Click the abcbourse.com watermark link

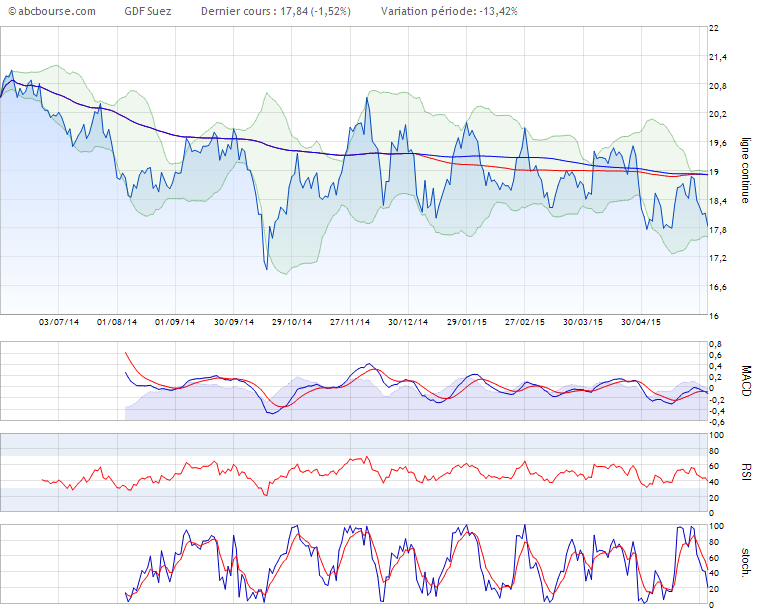click(x=51, y=11)
